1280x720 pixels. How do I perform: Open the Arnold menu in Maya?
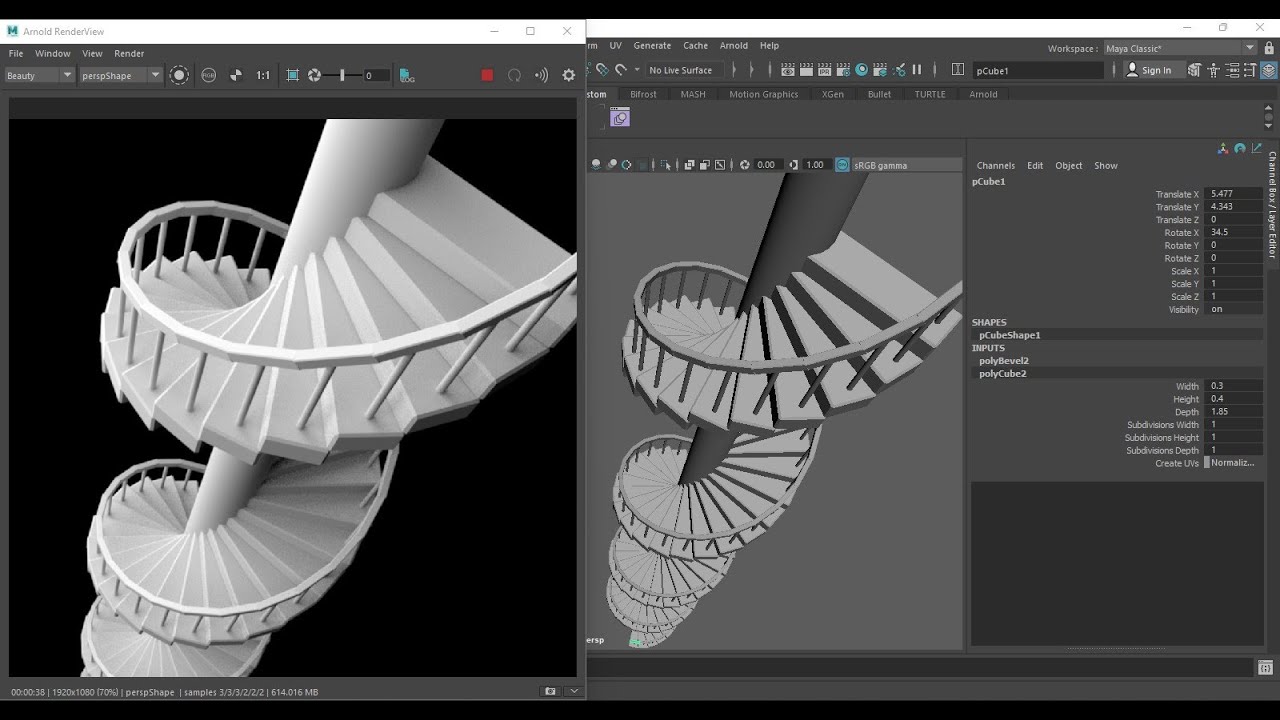733,45
